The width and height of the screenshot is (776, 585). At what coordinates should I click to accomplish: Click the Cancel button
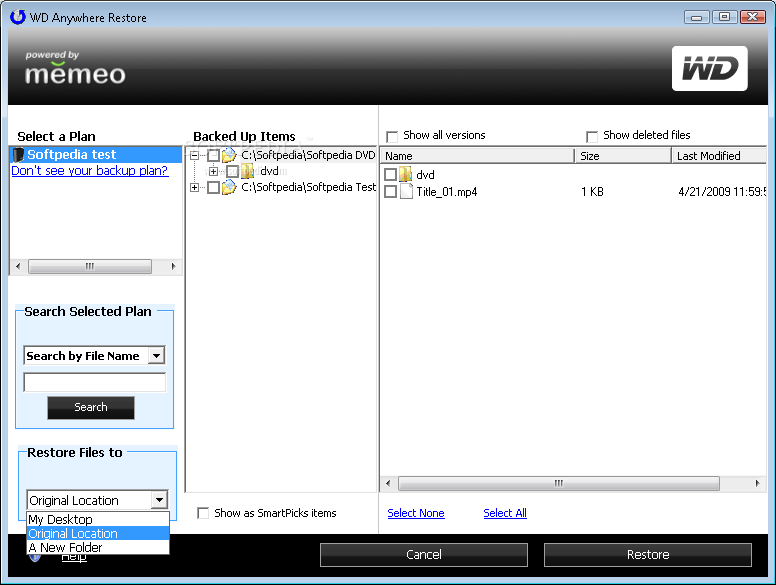424,554
